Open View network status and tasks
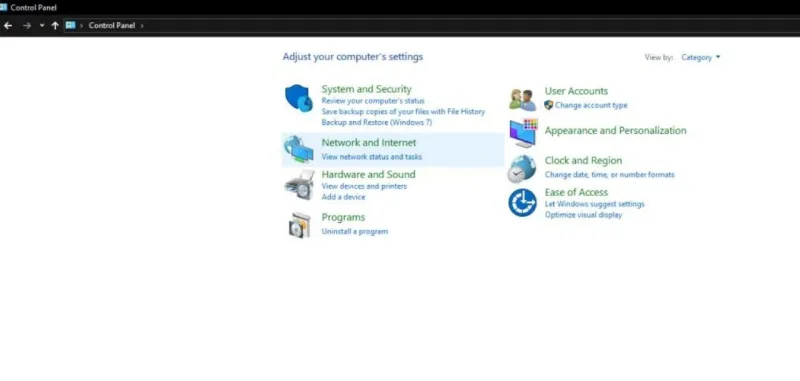The width and height of the screenshot is (800, 381). [x=371, y=157]
